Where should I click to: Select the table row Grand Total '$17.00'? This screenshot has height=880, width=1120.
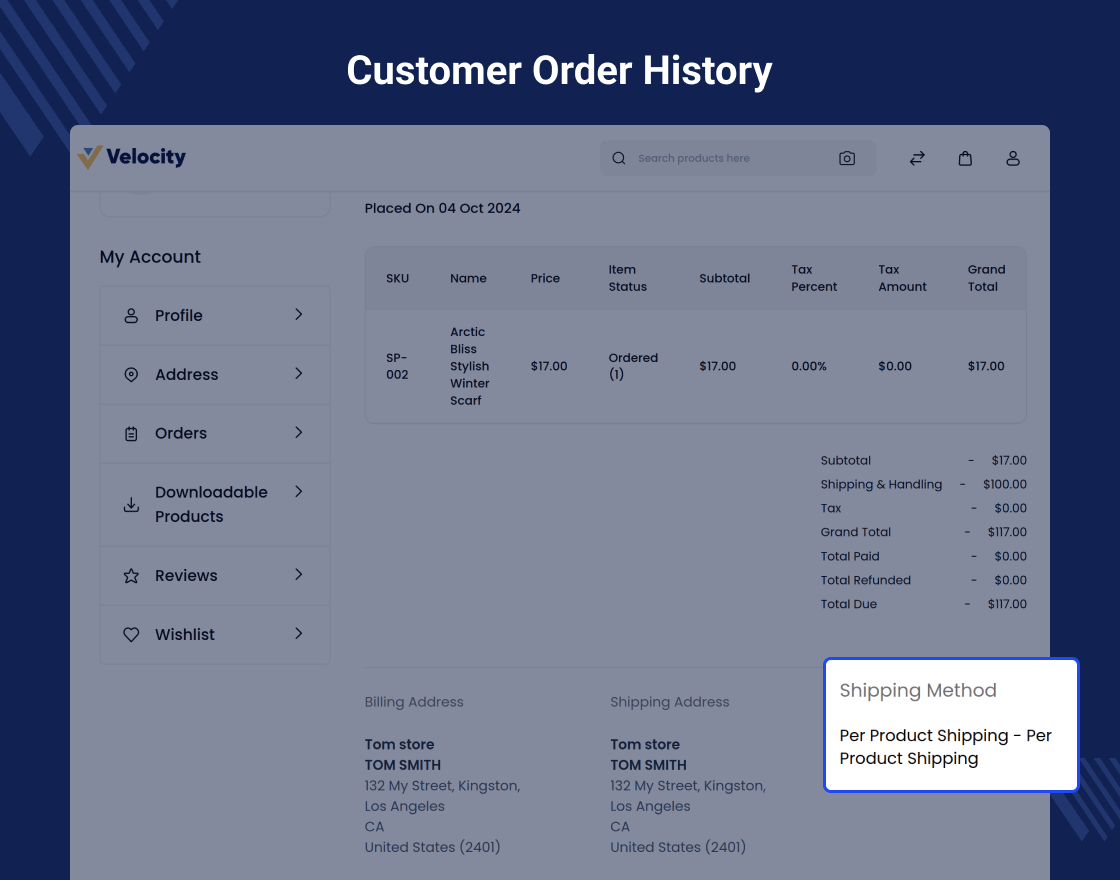point(986,366)
